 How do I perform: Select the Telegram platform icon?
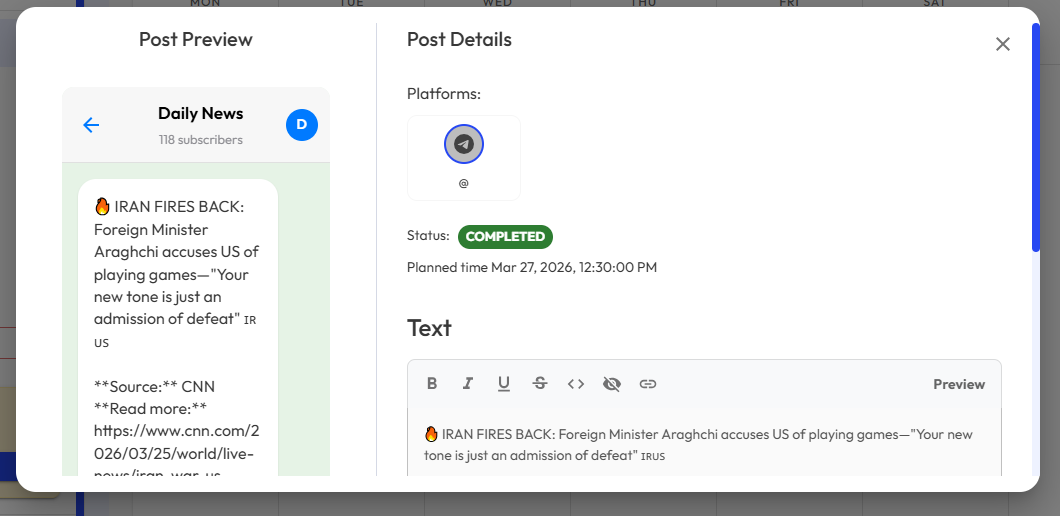click(464, 144)
